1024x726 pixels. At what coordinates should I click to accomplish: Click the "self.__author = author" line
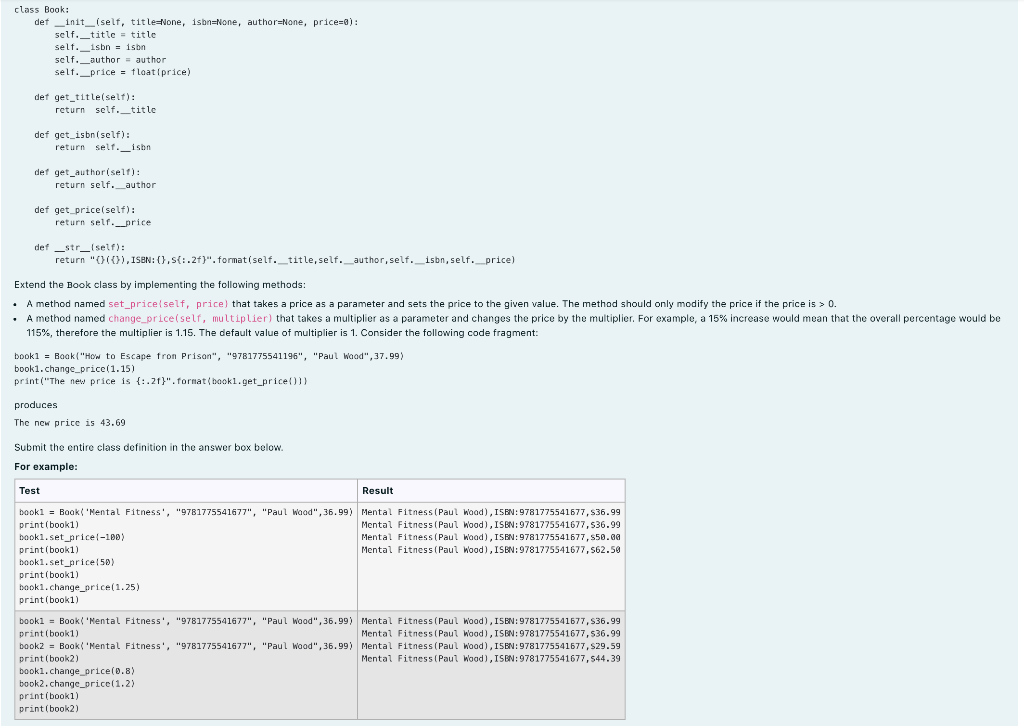coord(110,59)
